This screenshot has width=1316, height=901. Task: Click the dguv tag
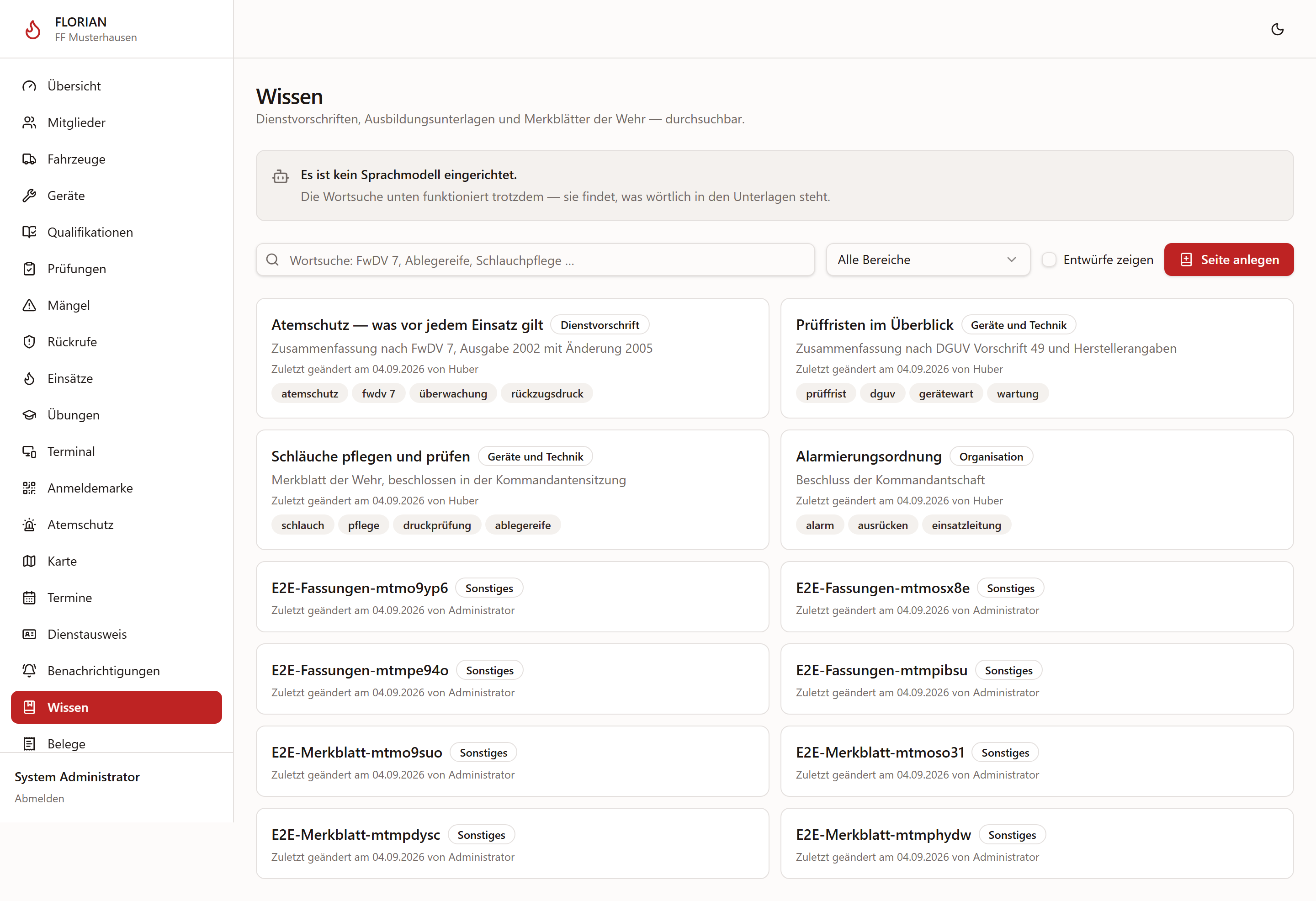[x=882, y=393]
